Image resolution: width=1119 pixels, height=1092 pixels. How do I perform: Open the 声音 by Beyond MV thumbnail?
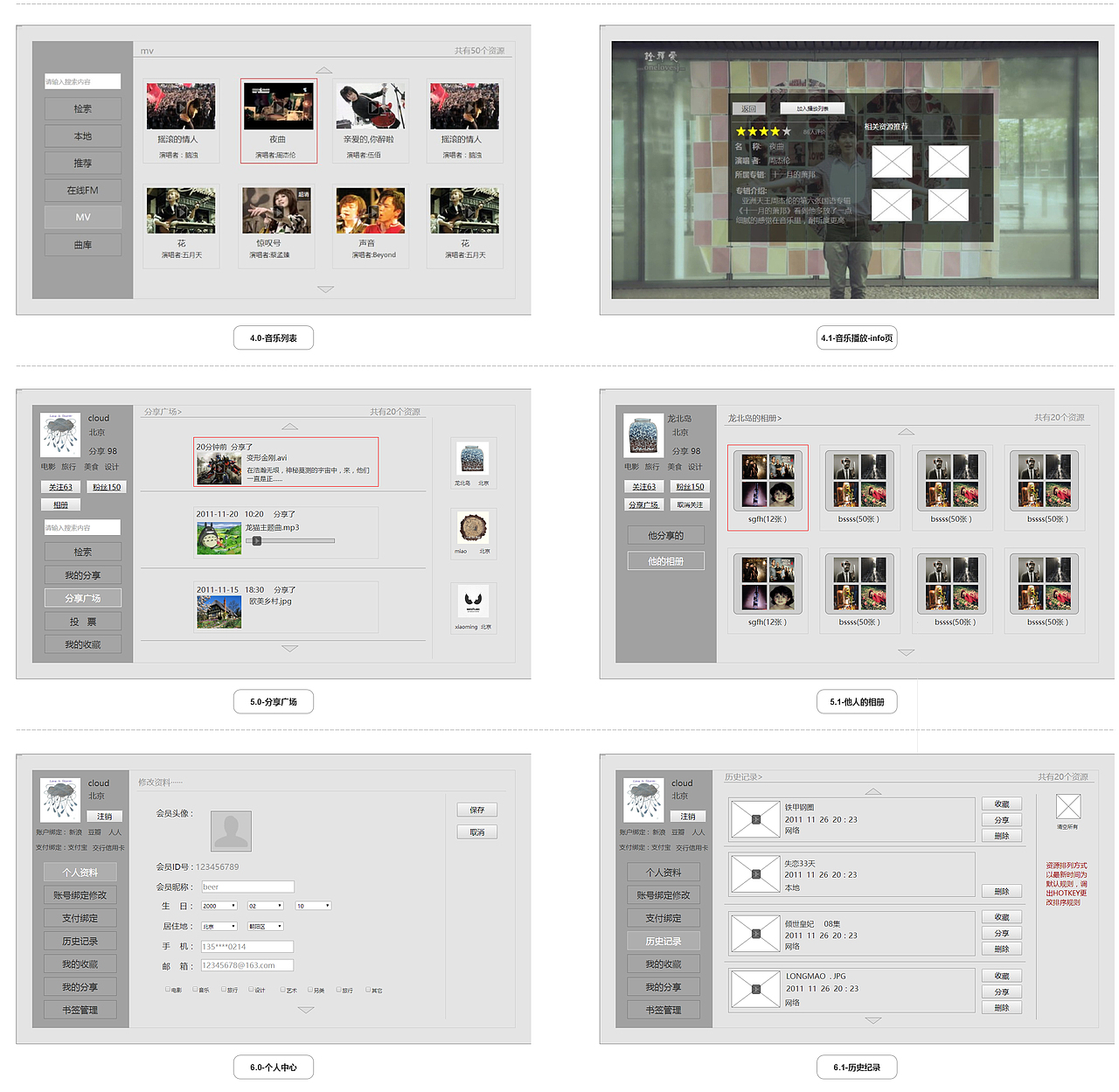coord(371,211)
